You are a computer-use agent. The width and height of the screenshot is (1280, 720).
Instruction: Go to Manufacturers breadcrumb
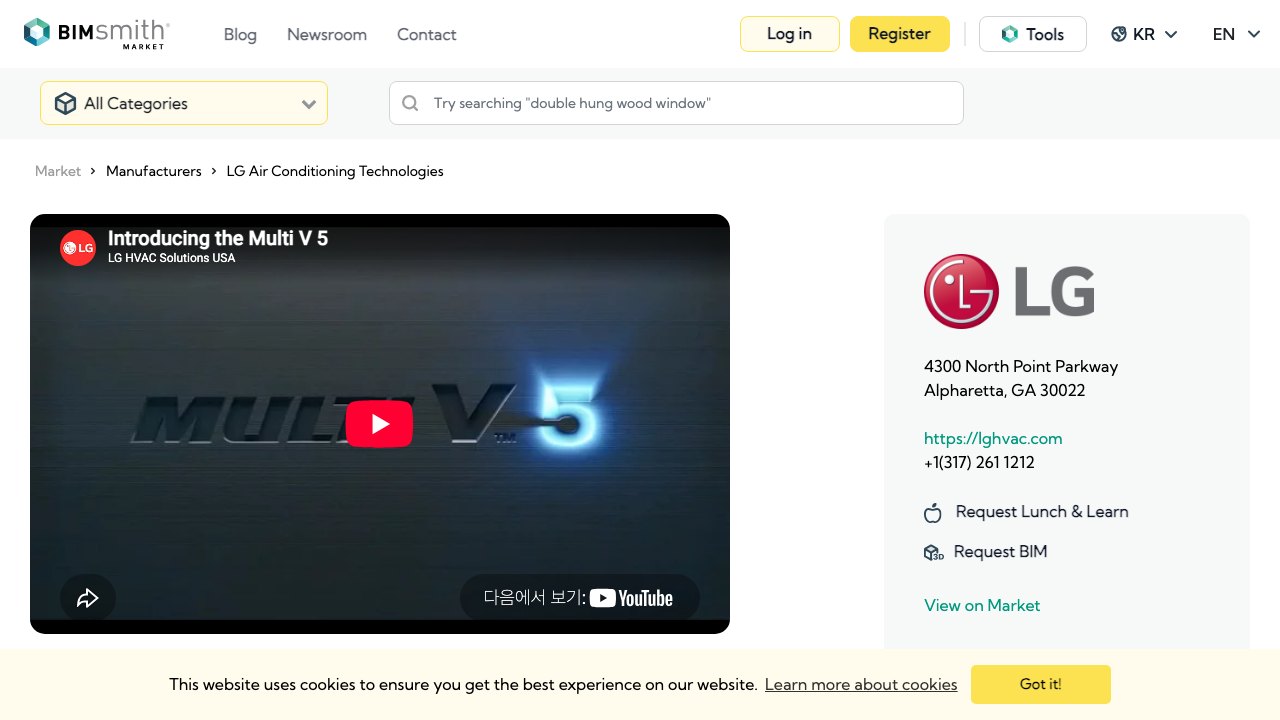[154, 171]
